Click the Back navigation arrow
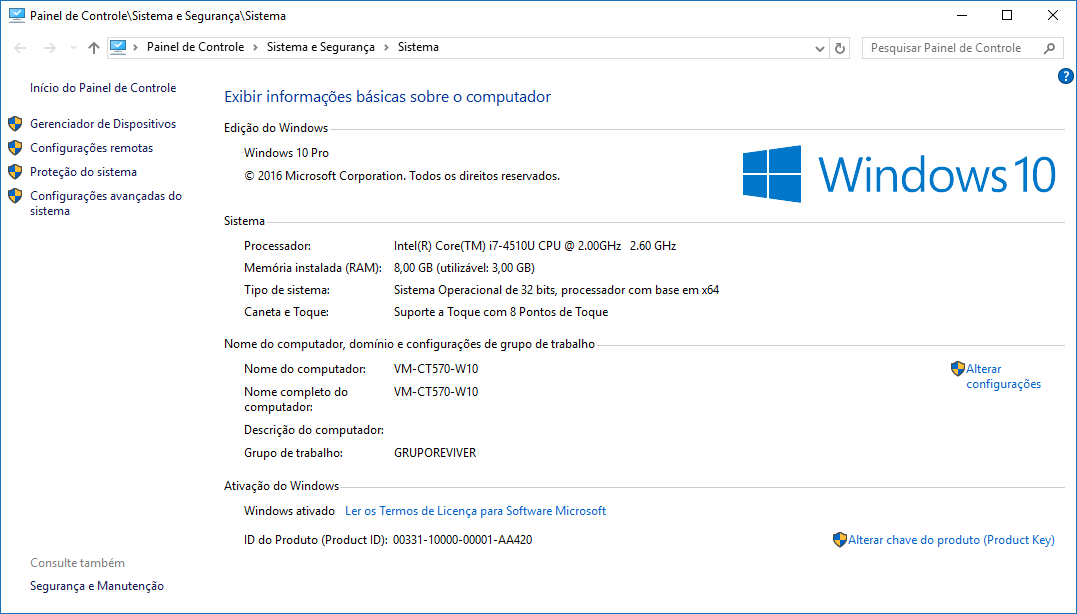 pos(20,48)
